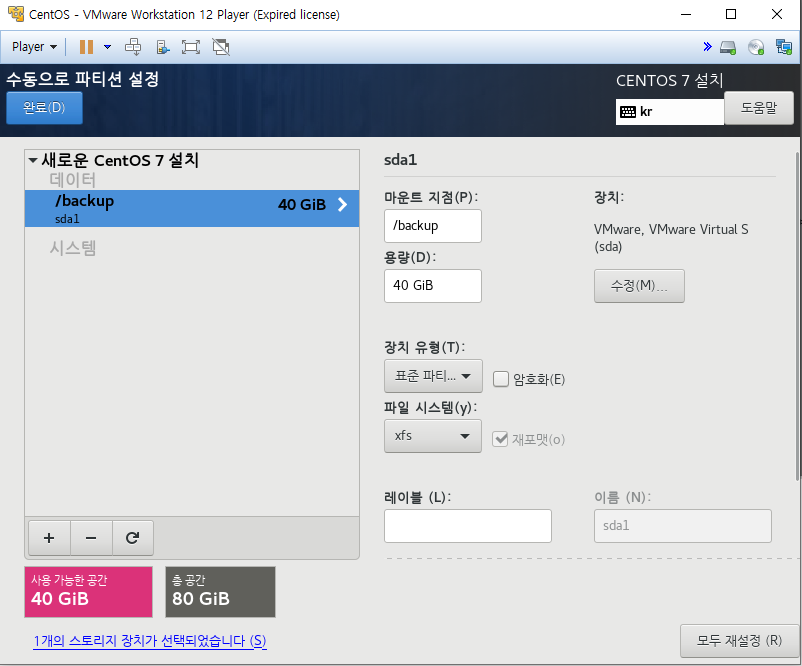
Task: Click the CD/DVD drive icon
Action: (x=756, y=47)
